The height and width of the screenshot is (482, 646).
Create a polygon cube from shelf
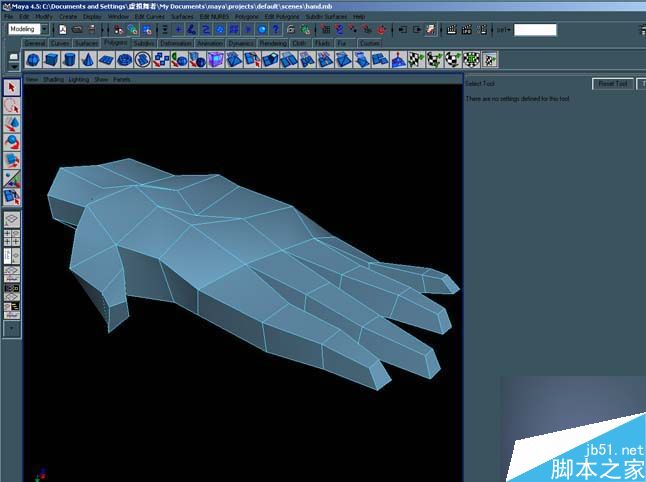coord(51,59)
